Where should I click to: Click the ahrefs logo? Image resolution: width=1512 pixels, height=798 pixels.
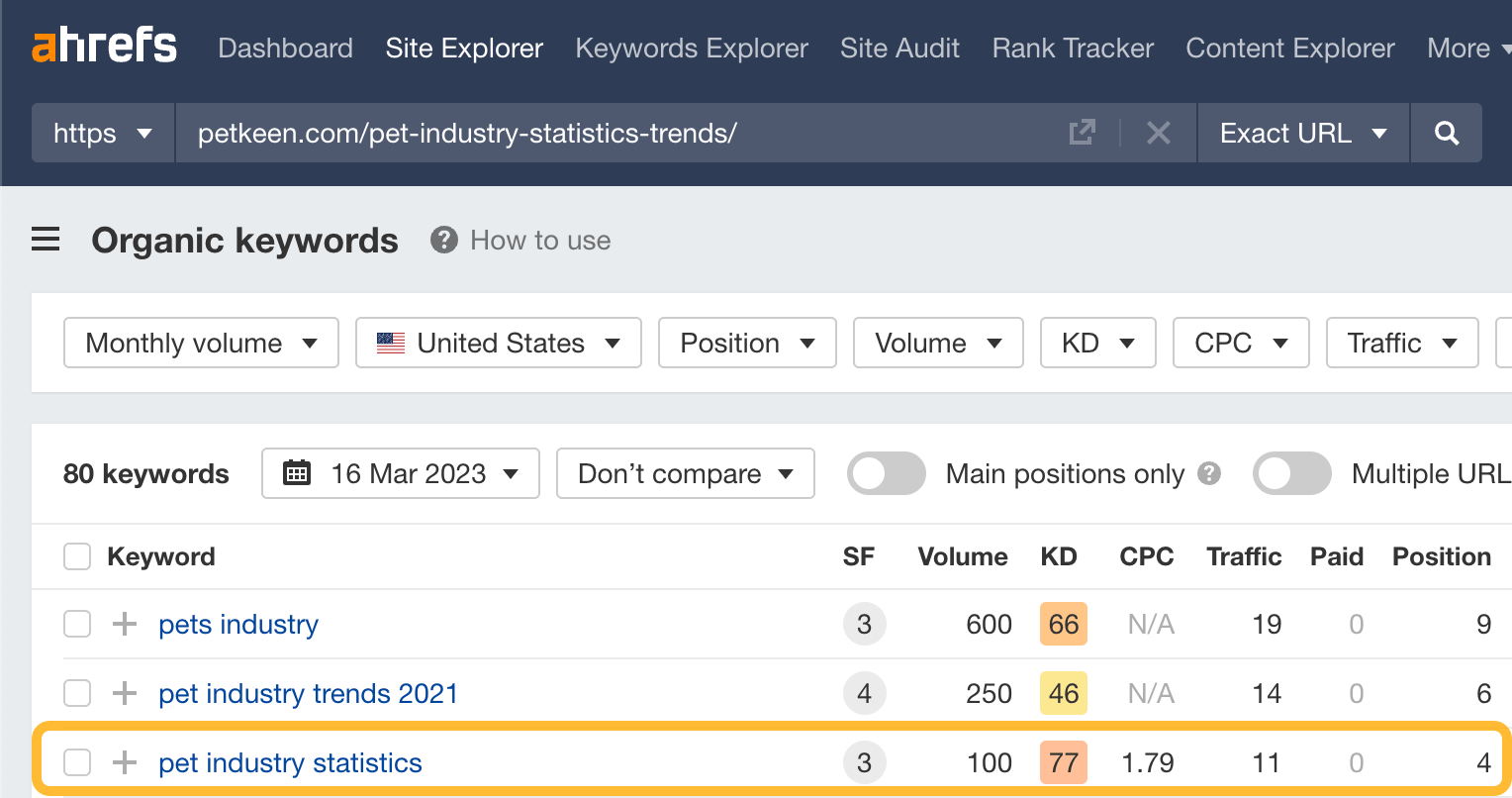(x=104, y=46)
